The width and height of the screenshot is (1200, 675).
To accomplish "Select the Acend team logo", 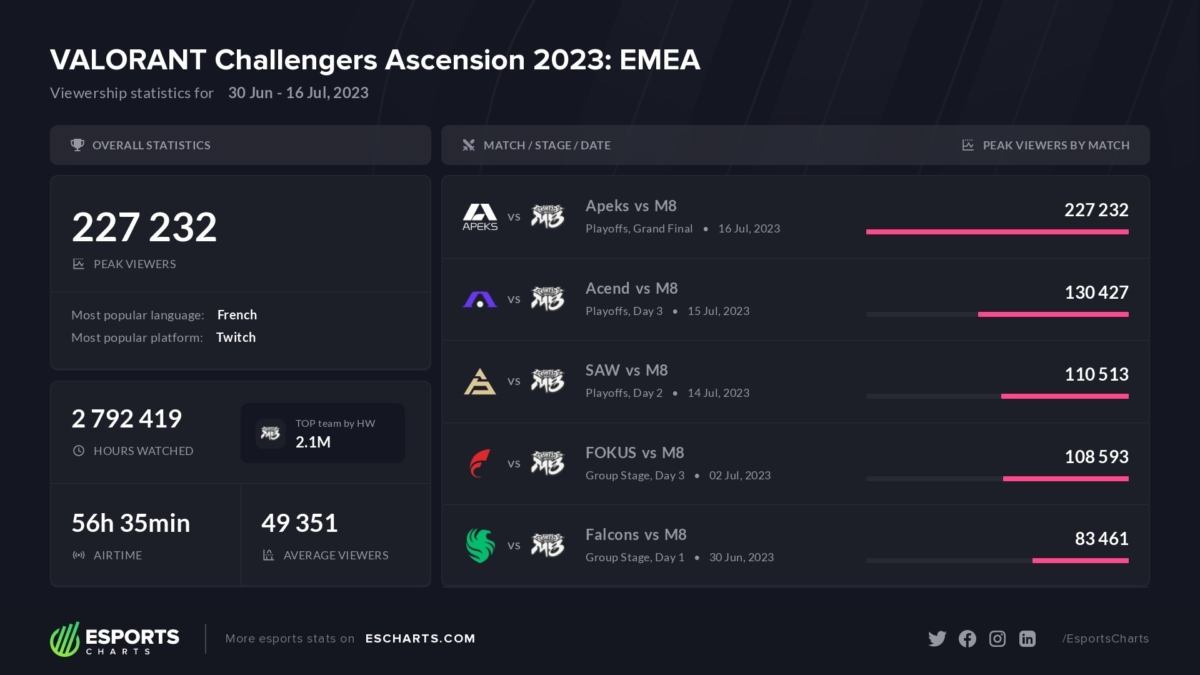I will [x=480, y=298].
